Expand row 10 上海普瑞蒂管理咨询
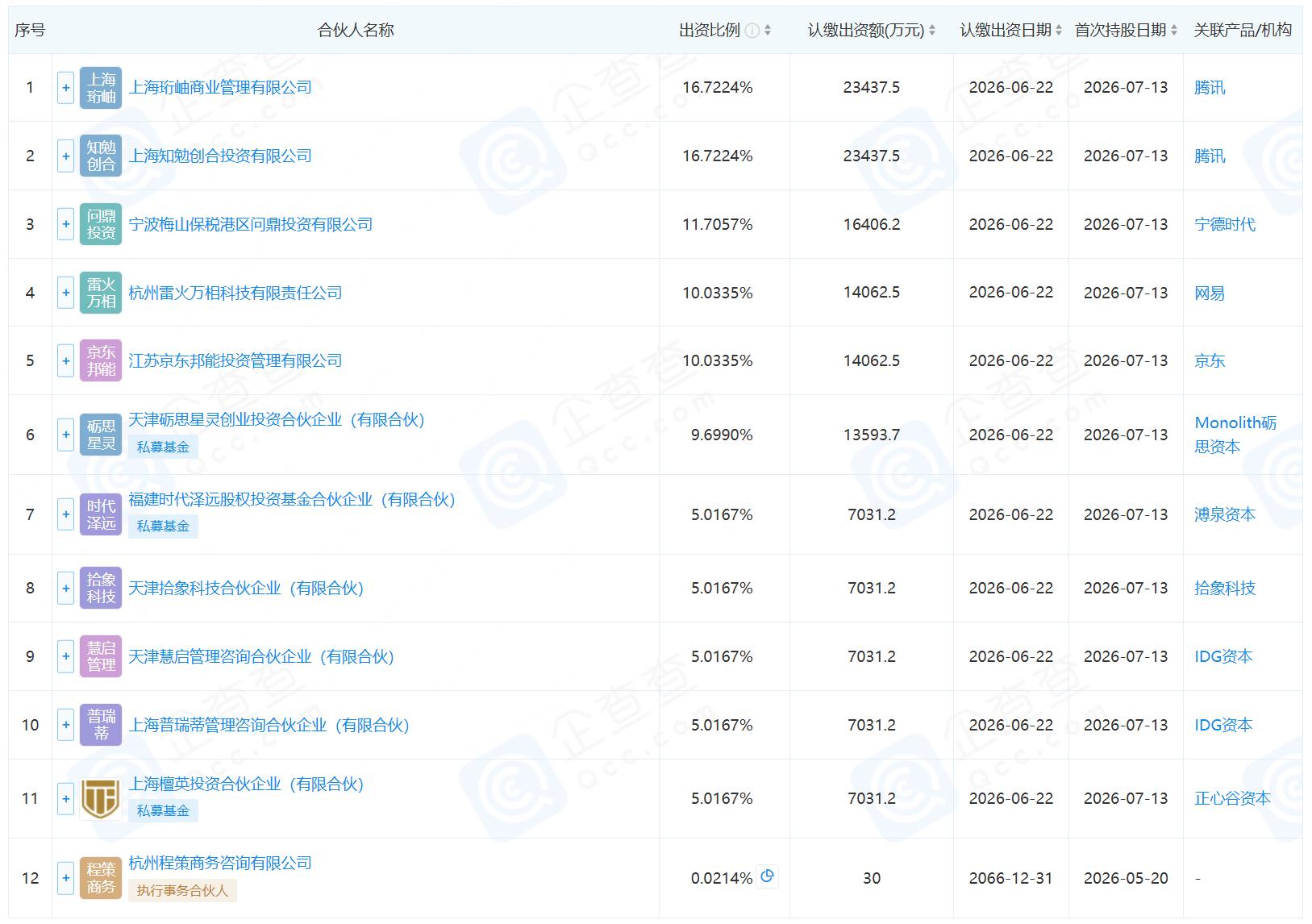 66,725
